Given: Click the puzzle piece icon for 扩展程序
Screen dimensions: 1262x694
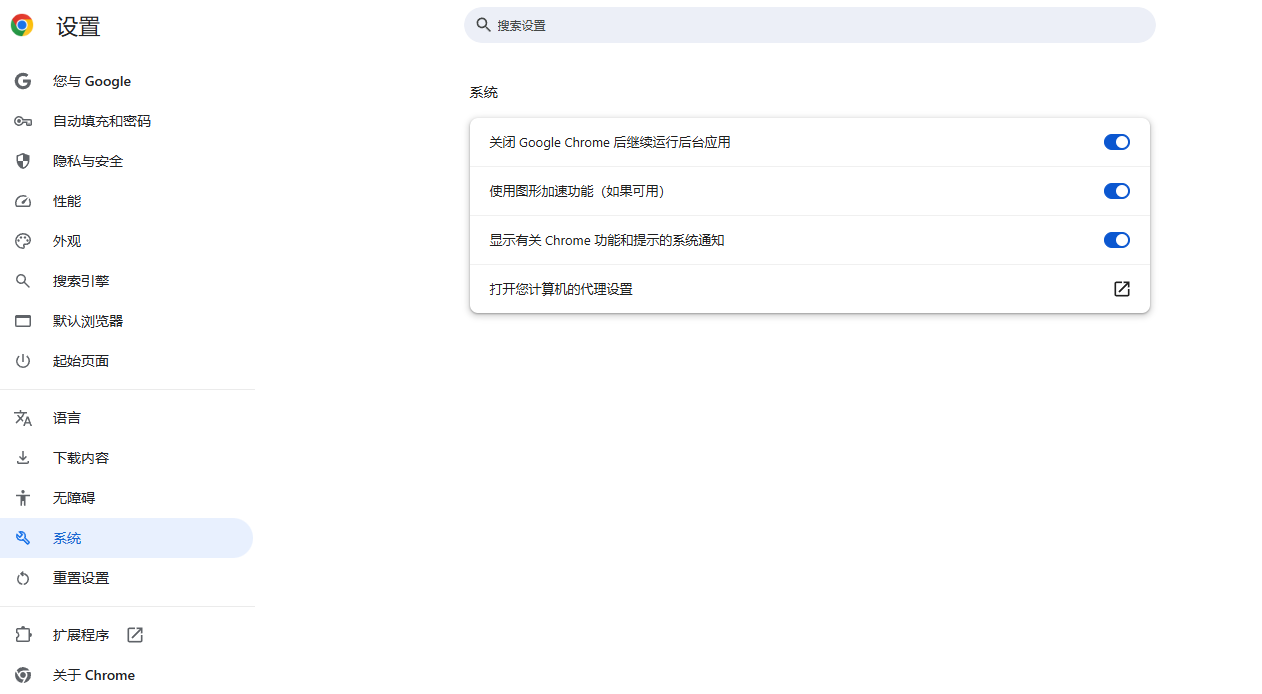Looking at the screenshot, I should coord(23,635).
